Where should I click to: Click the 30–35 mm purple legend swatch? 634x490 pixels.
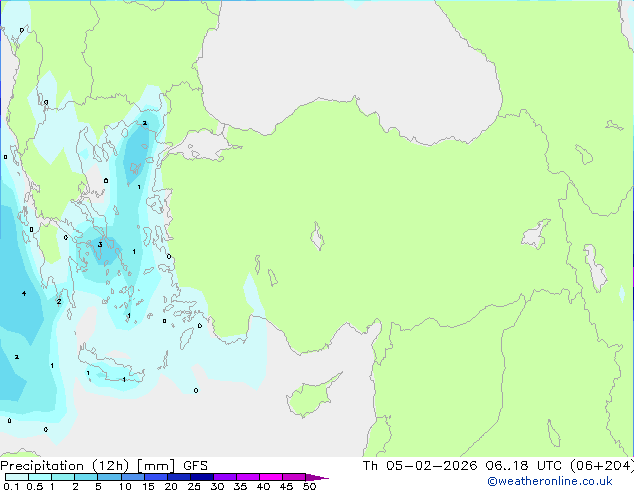coord(225,477)
